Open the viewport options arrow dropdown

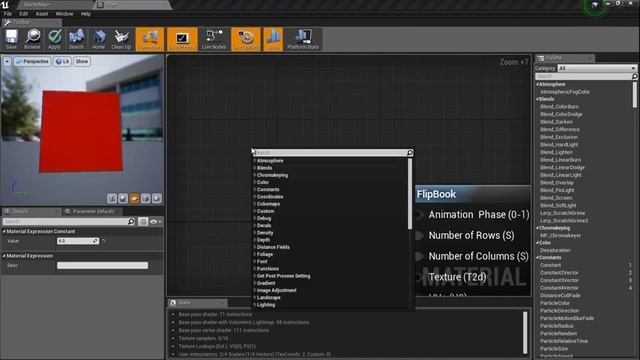[7, 61]
